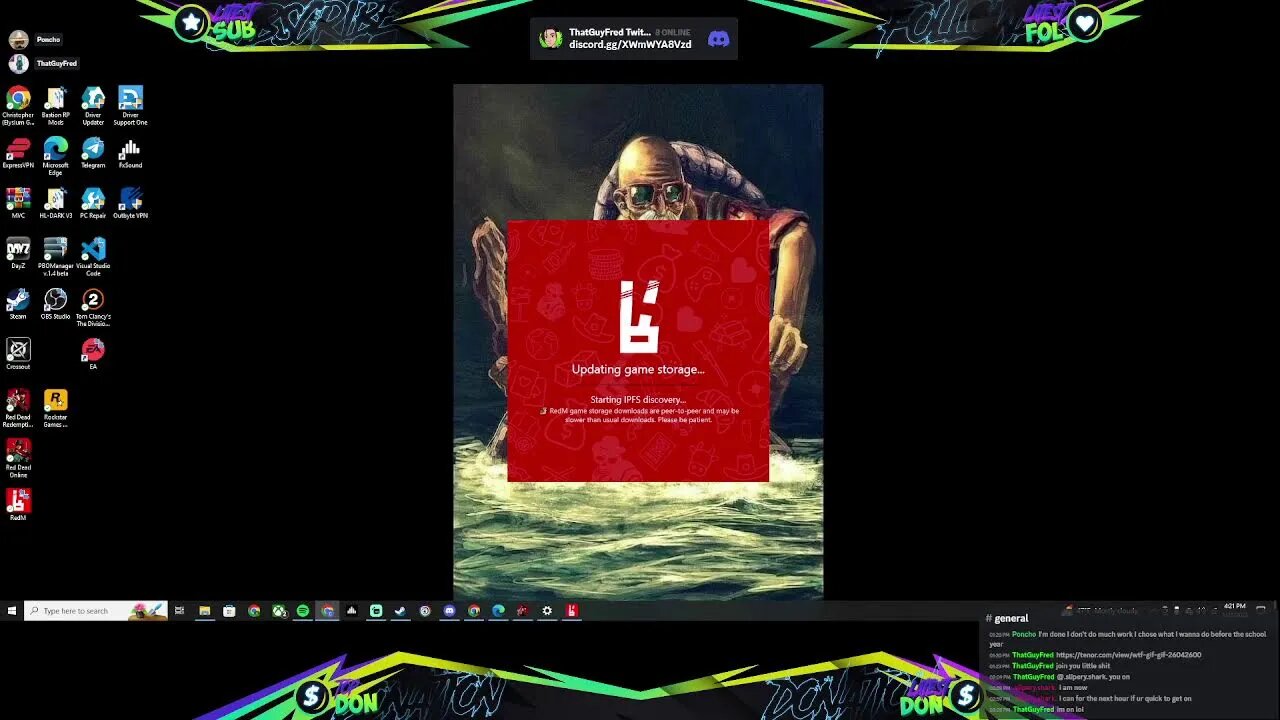This screenshot has height=720, width=1280.
Task: Launch Driver Updater from the desktop
Action: (x=93, y=105)
